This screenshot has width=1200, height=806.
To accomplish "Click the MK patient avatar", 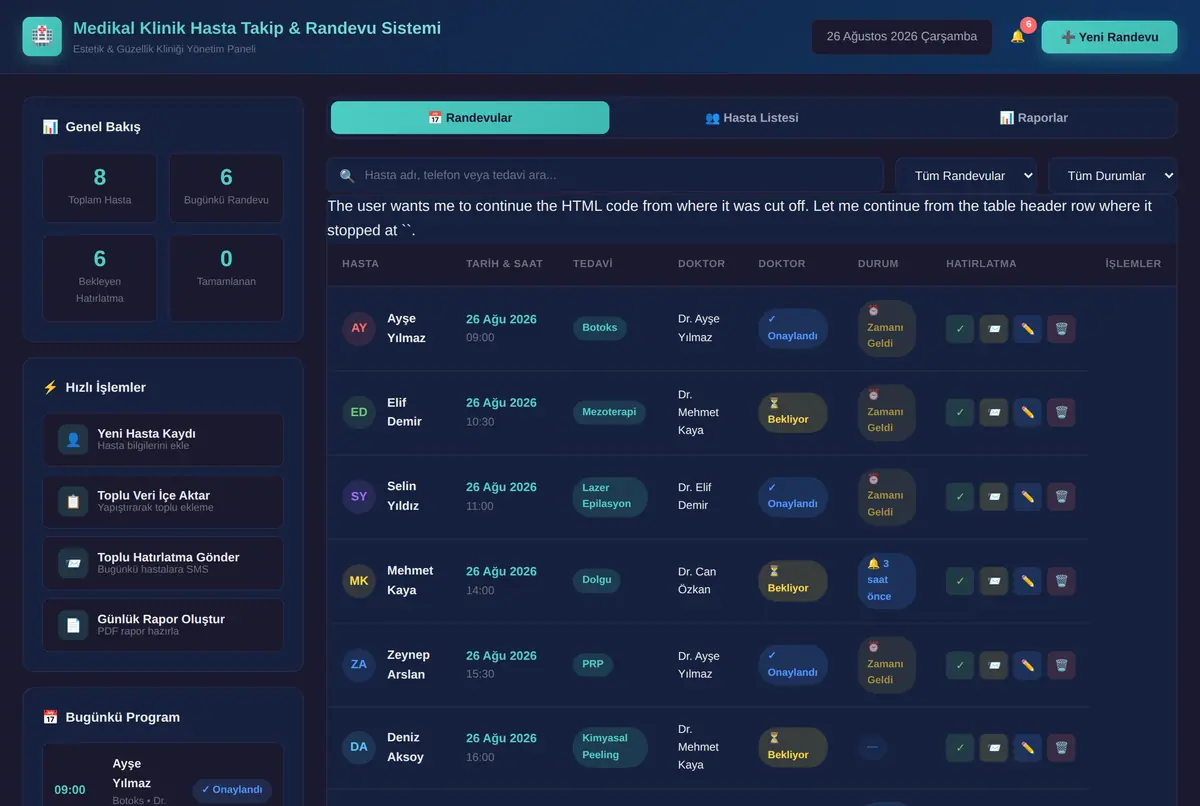I will point(359,581).
